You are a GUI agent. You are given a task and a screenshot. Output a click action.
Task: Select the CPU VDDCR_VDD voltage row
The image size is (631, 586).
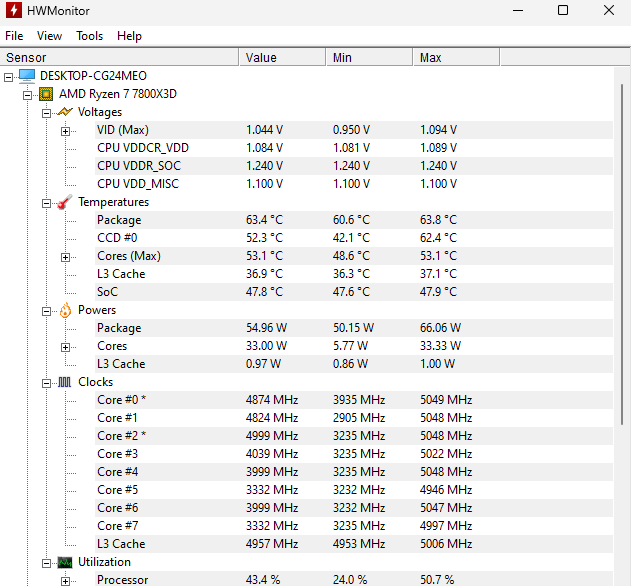354,148
